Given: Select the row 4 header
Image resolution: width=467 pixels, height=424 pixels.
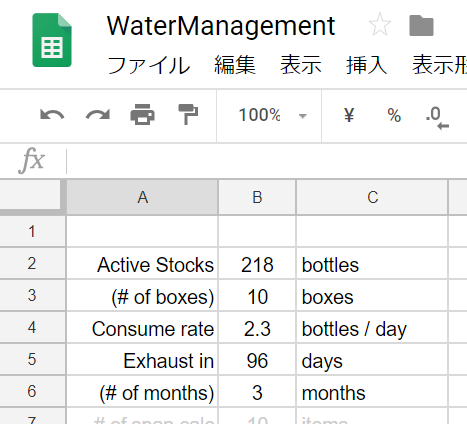Looking at the screenshot, I should point(32,327).
